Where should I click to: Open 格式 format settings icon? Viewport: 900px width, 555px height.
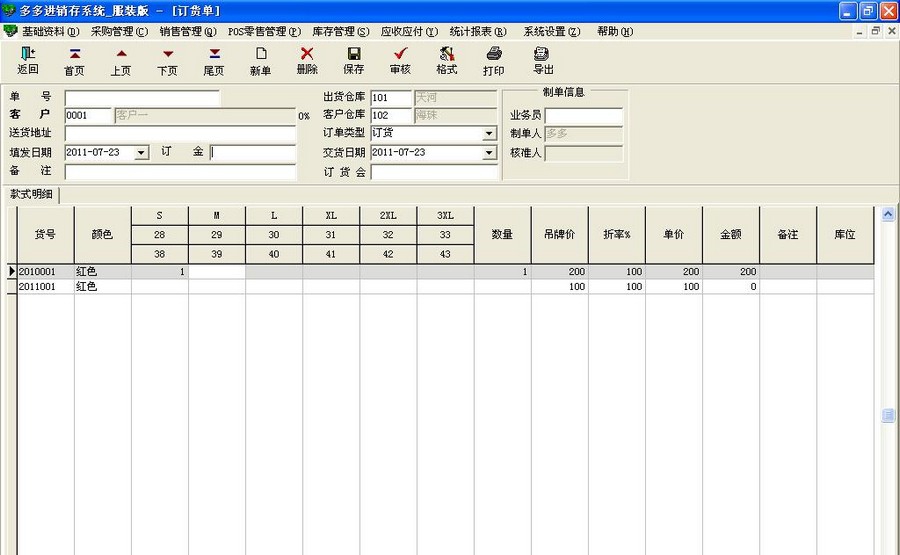pos(447,61)
